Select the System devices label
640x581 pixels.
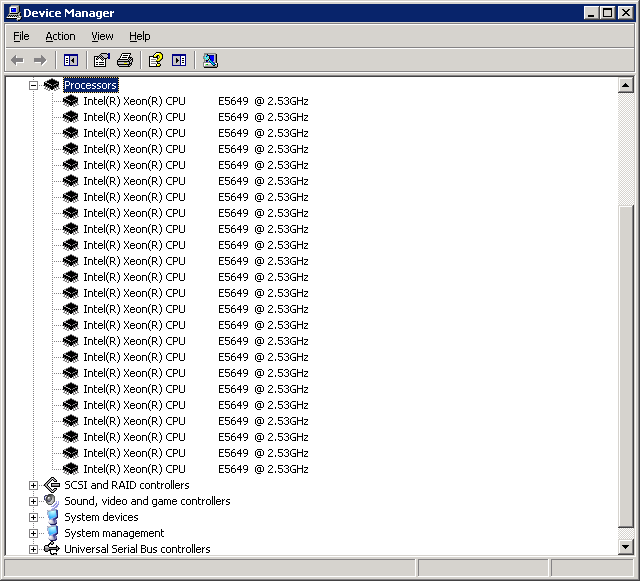click(101, 517)
